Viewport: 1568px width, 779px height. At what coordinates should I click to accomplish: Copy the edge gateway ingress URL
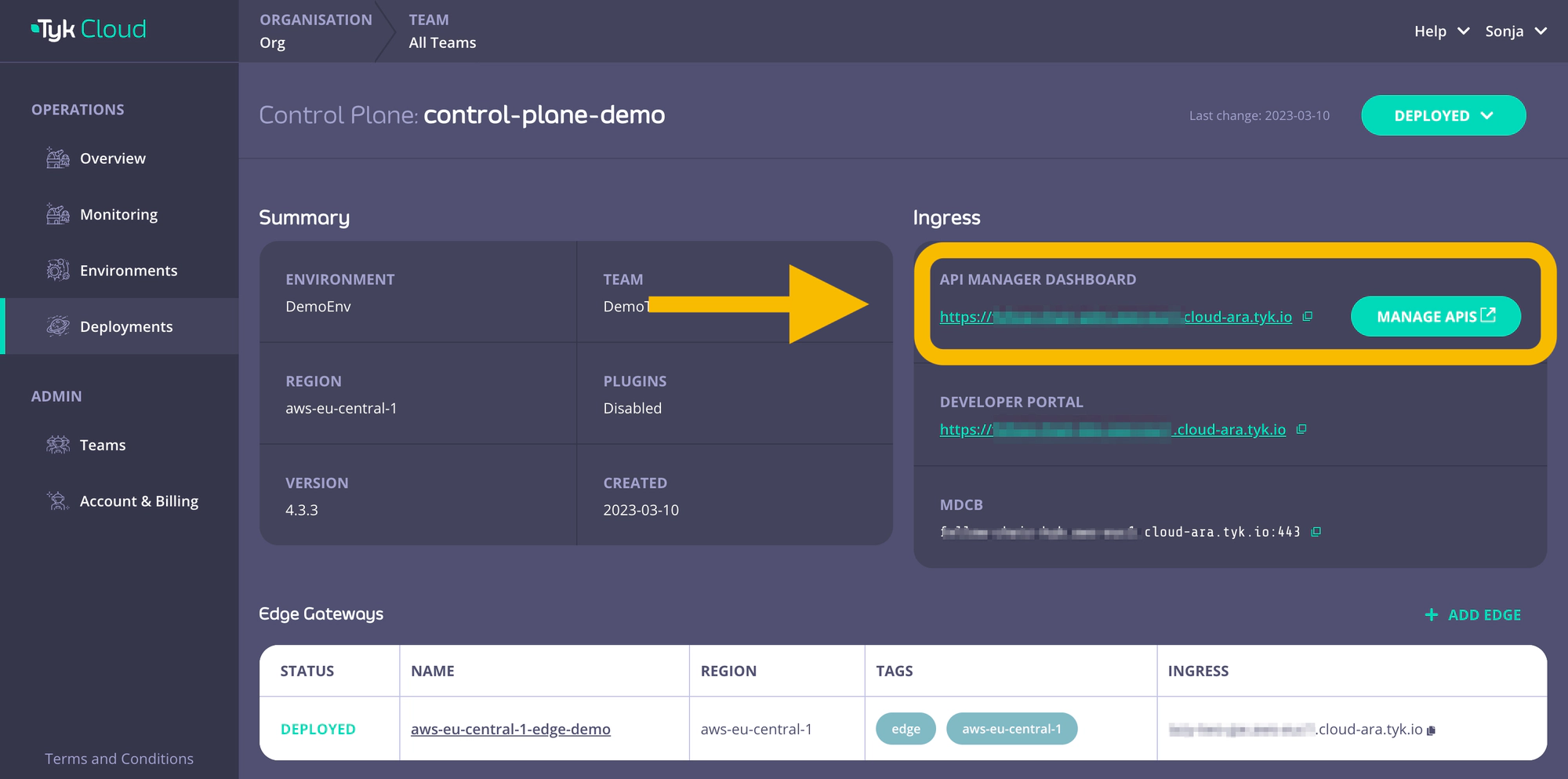(1431, 730)
